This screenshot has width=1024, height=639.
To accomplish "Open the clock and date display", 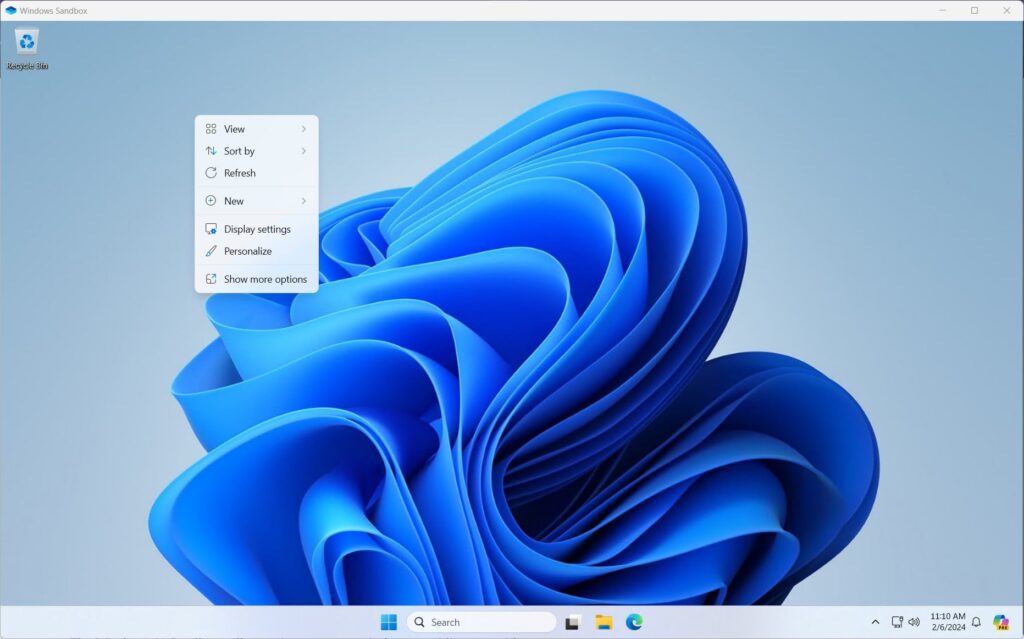I will [x=947, y=622].
